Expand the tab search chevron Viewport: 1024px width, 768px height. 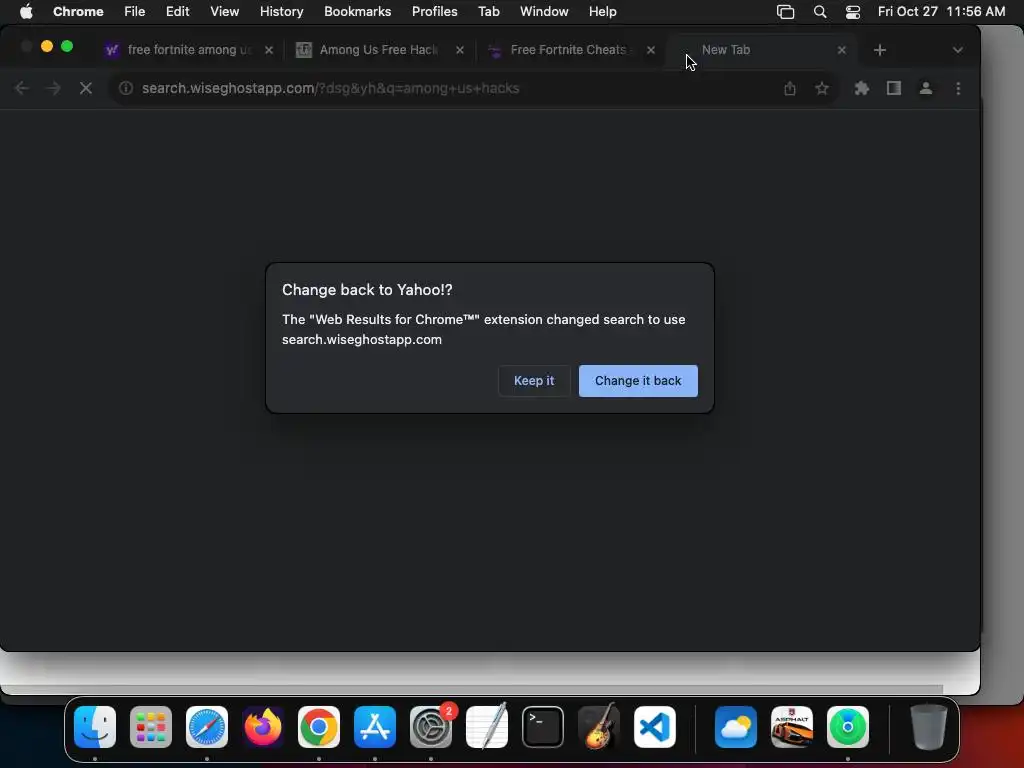[x=957, y=50]
